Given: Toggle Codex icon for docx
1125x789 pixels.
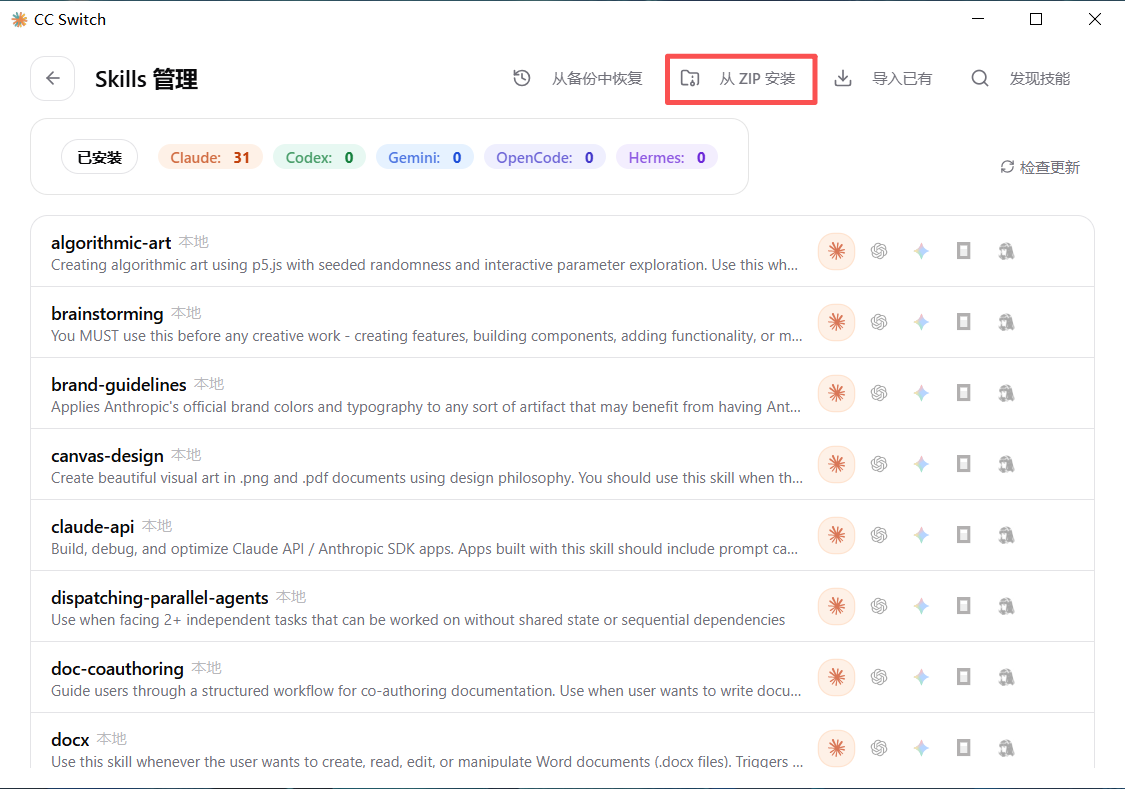Looking at the screenshot, I should tap(879, 748).
